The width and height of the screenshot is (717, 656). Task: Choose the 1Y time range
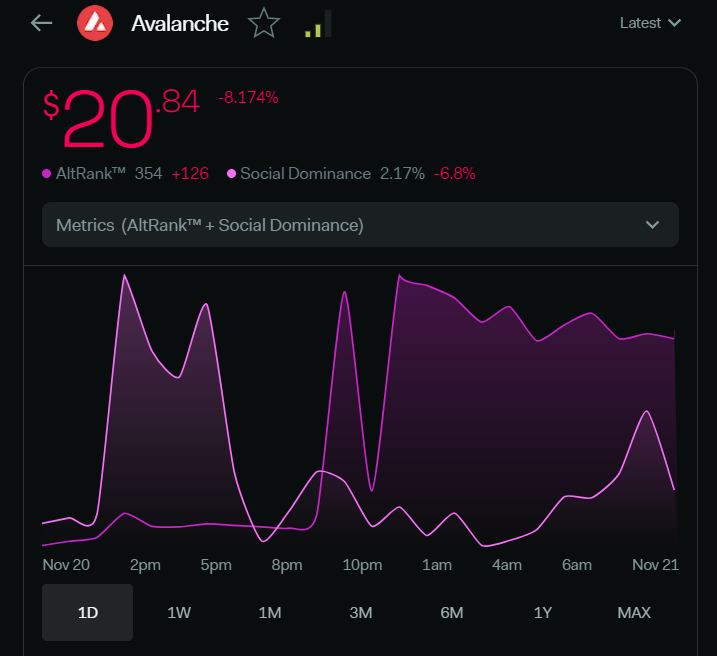[x=543, y=613]
